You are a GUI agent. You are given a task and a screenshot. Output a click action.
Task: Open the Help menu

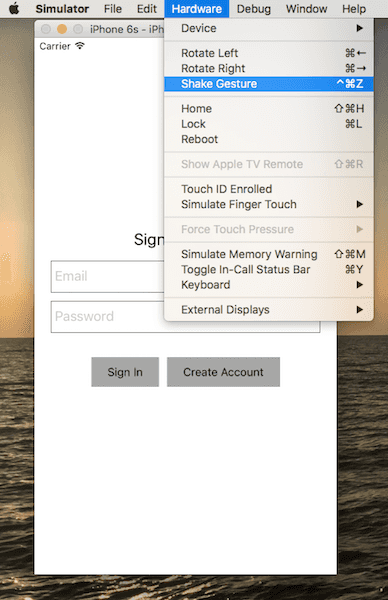pos(354,9)
